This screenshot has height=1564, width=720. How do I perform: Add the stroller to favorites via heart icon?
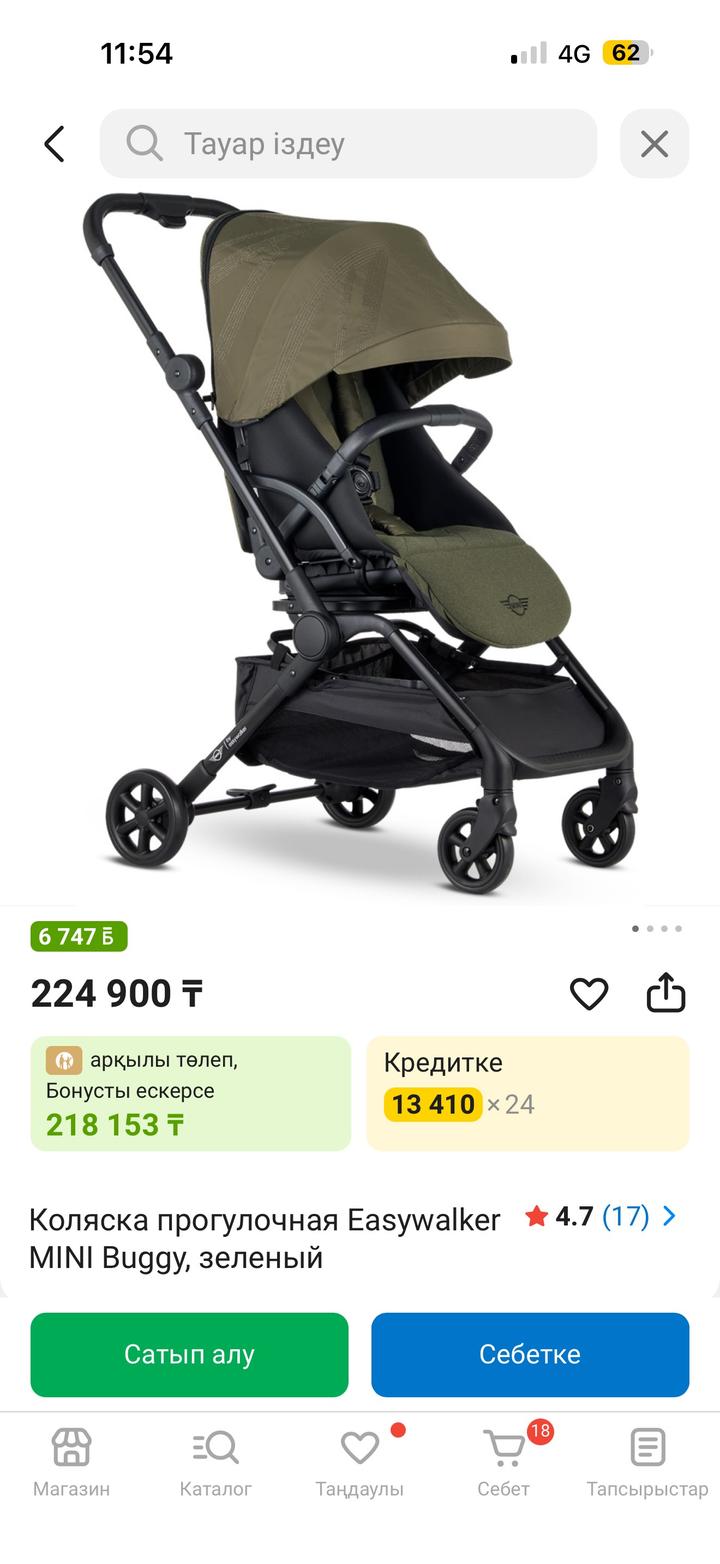pyautogui.click(x=589, y=993)
